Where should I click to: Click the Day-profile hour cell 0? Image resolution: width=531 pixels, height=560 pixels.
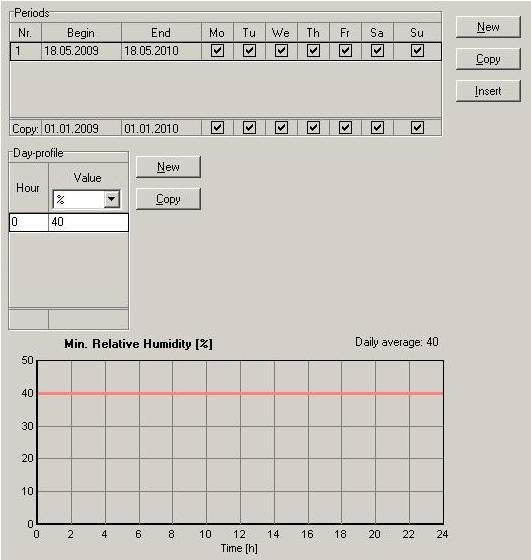click(29, 222)
